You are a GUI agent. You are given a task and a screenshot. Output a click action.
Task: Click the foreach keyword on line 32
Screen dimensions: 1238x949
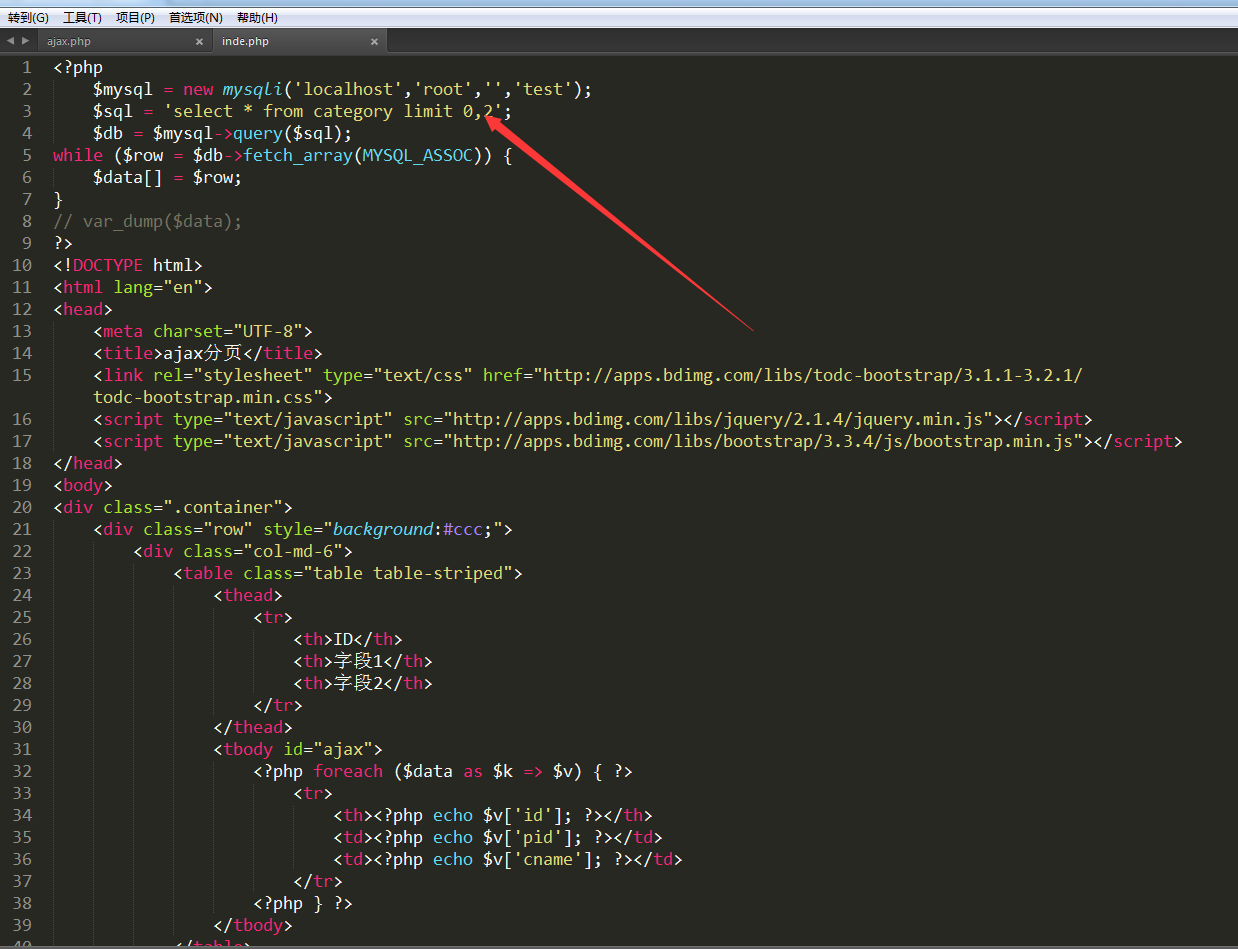coord(348,771)
